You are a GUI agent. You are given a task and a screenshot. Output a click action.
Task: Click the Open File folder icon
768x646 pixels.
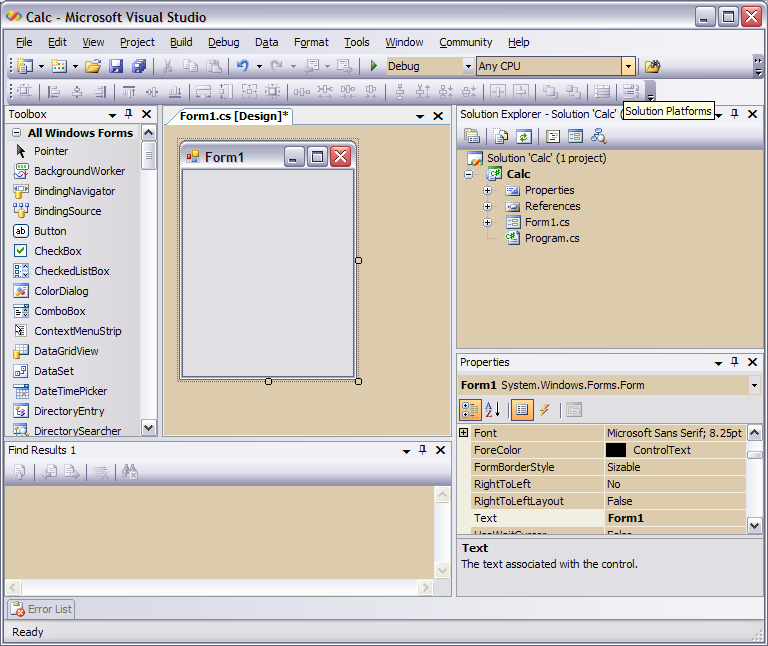93,66
